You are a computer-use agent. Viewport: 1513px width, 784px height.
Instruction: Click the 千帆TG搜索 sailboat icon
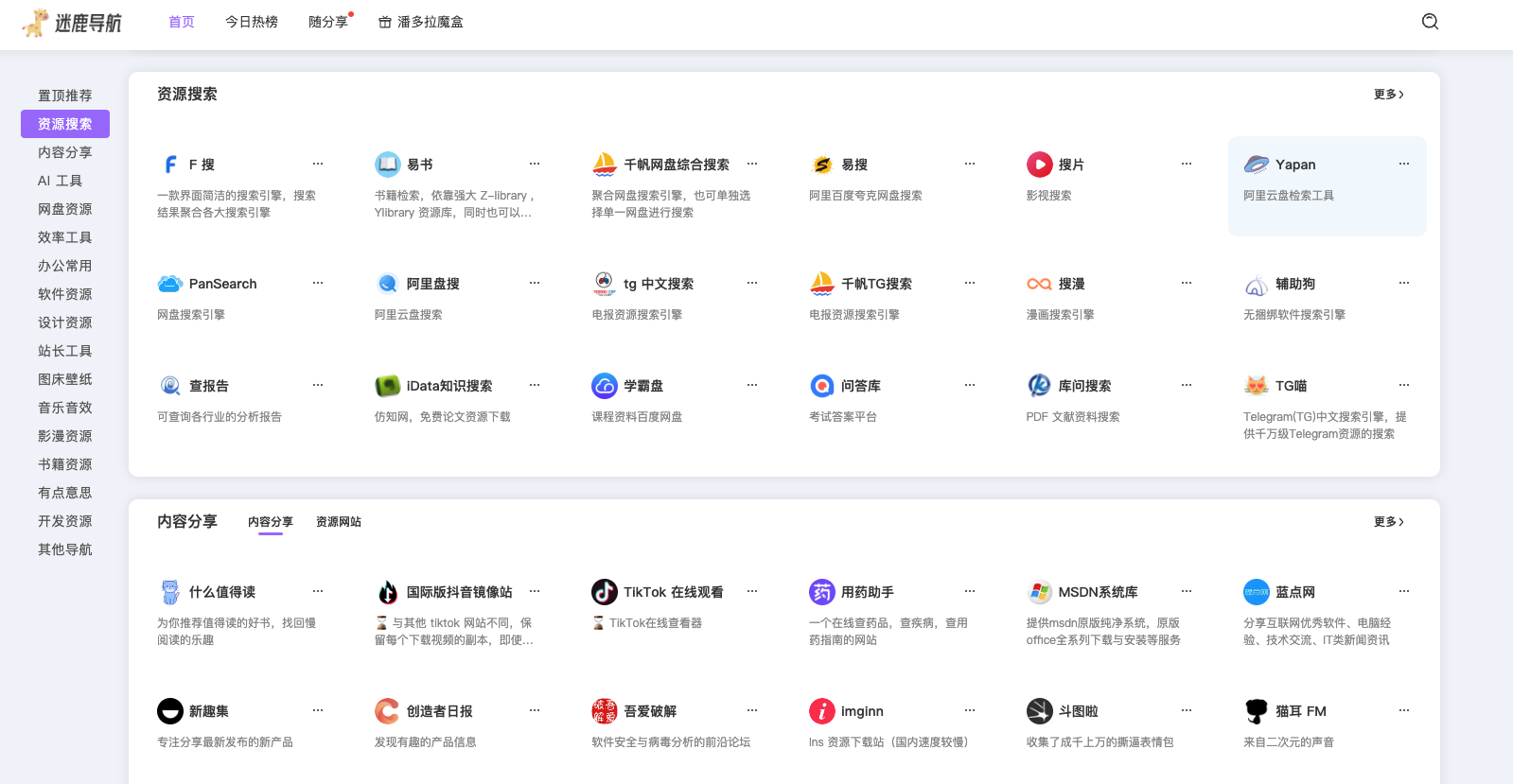point(822,284)
